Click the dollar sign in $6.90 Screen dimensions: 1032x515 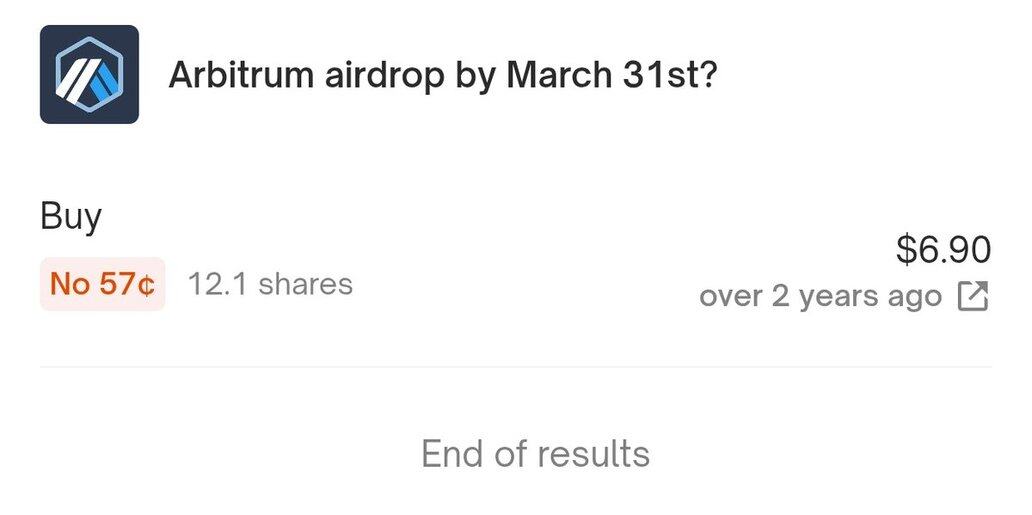[905, 249]
